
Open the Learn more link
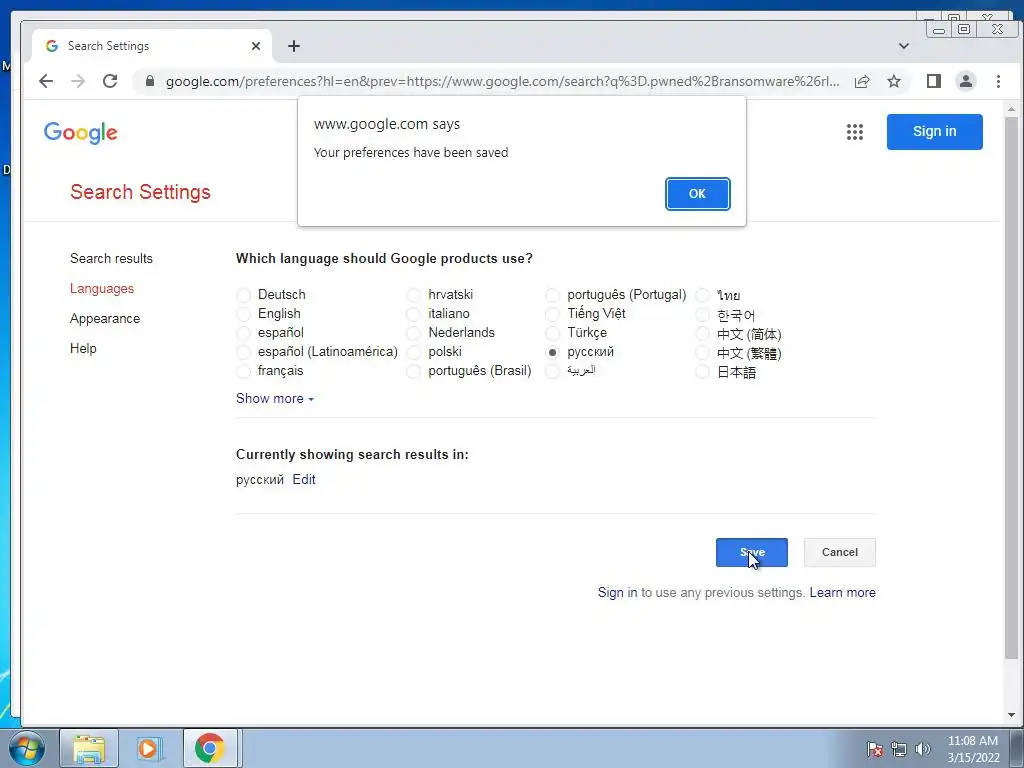(x=842, y=592)
